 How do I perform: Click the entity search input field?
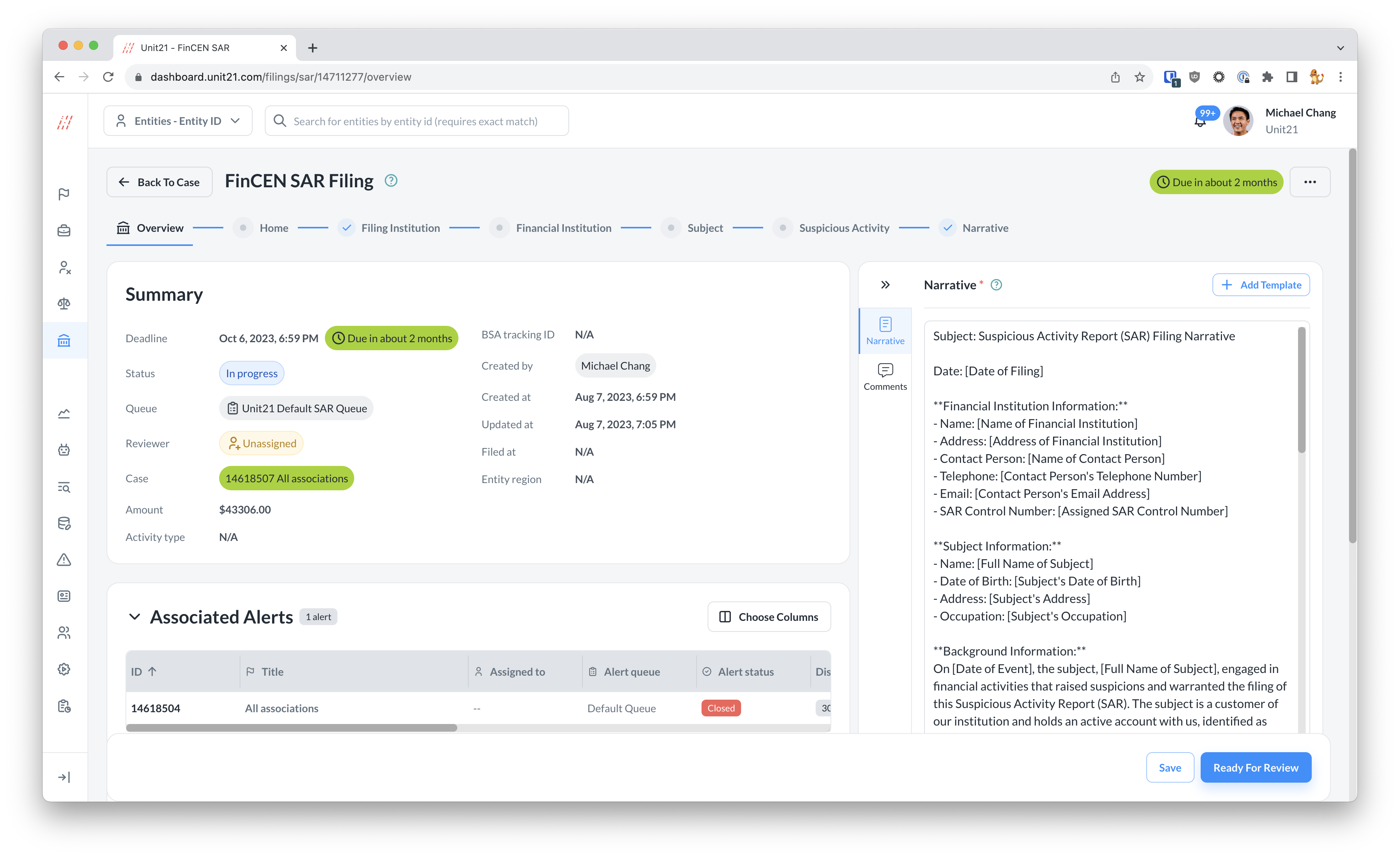coord(416,121)
